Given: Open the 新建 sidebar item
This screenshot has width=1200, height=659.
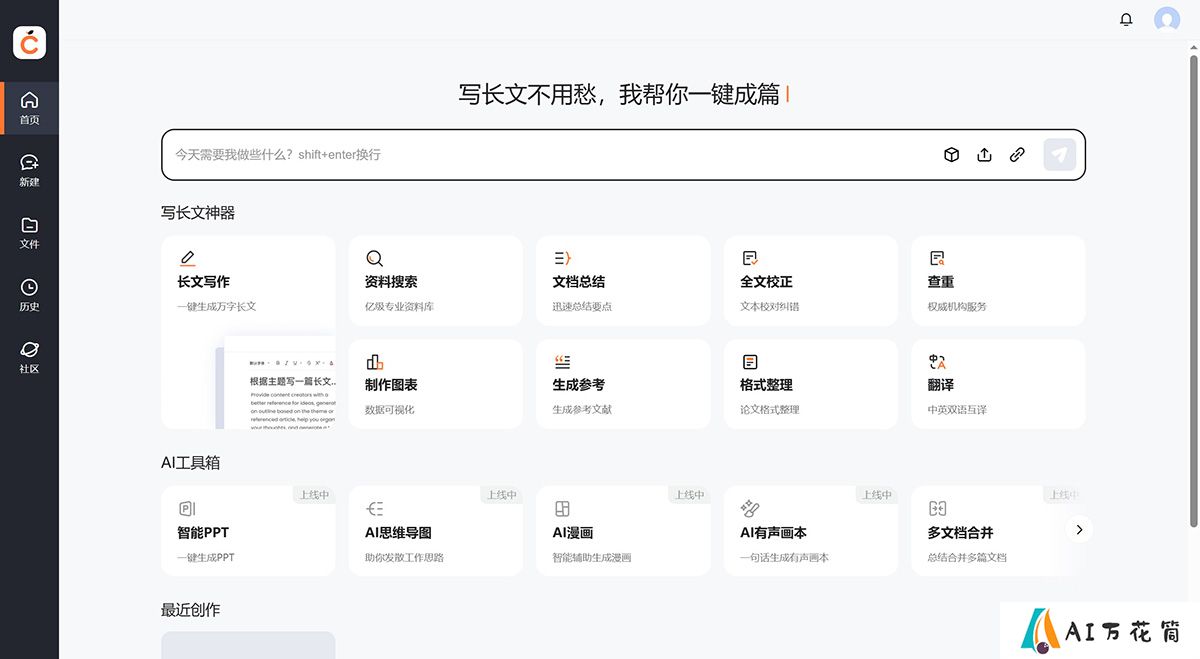Looking at the screenshot, I should click(x=29, y=170).
